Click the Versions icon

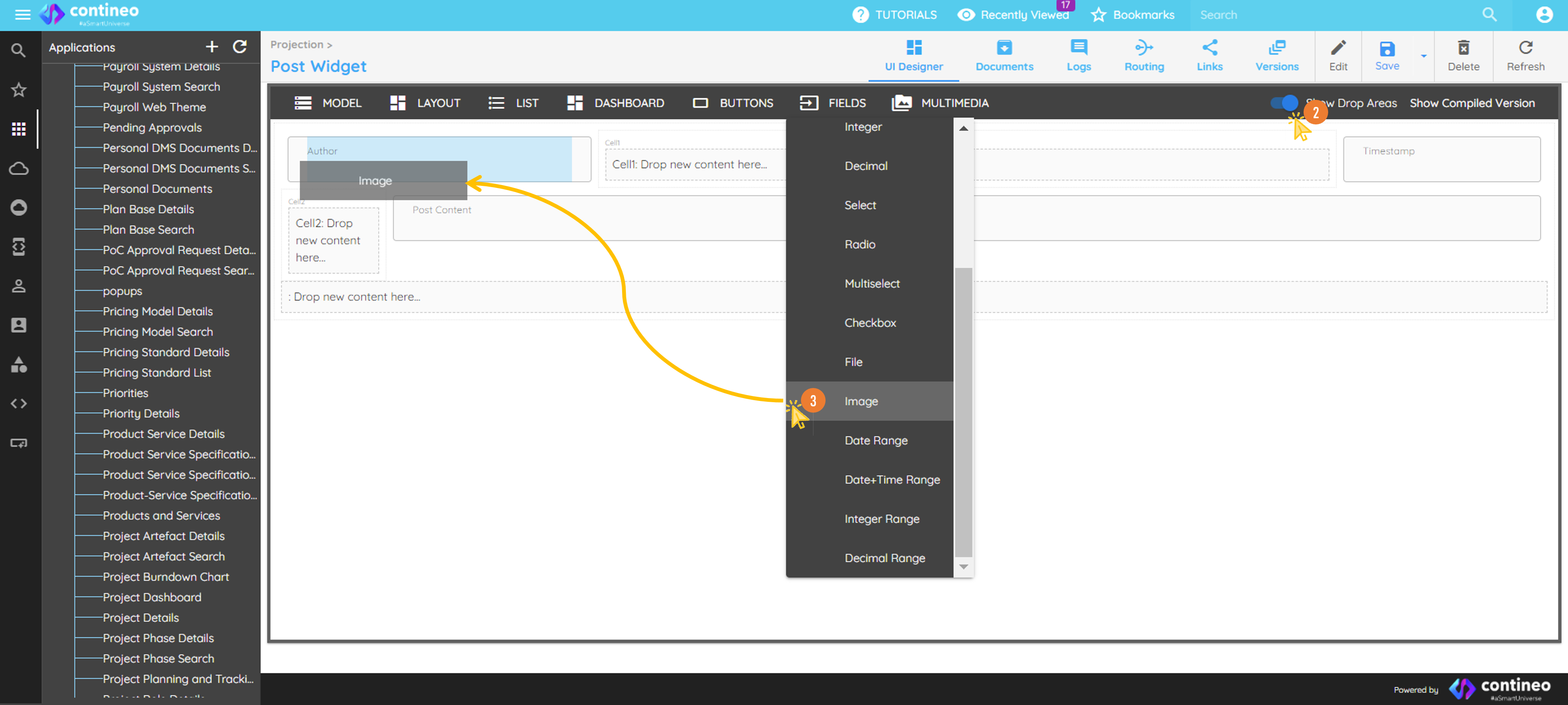[x=1276, y=55]
